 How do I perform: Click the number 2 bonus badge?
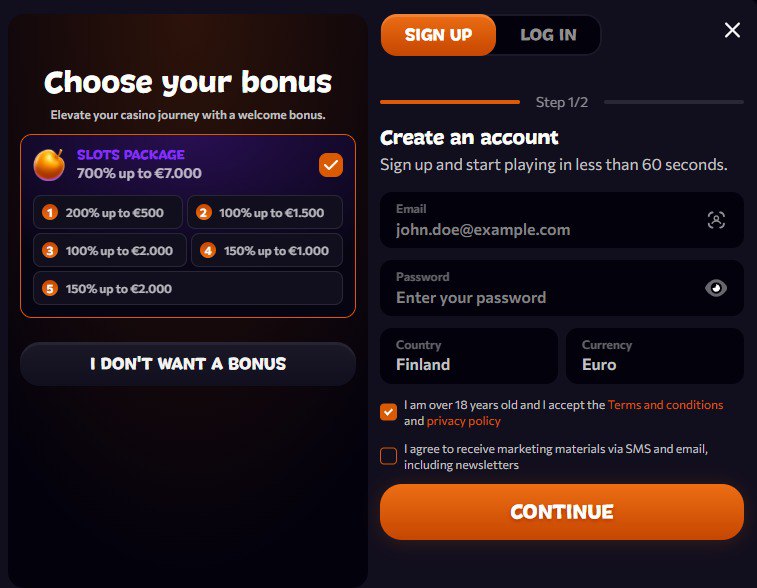click(204, 212)
